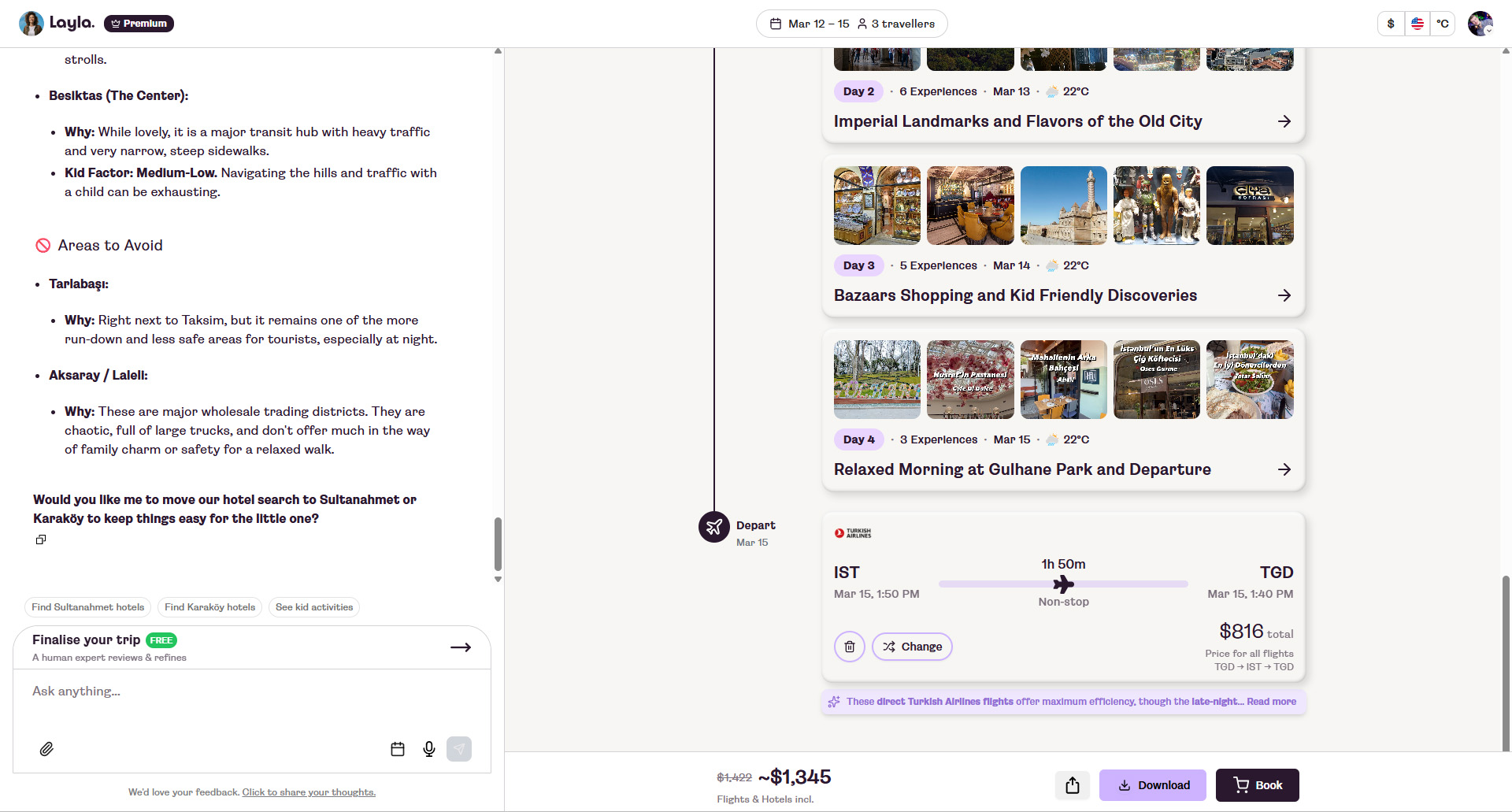1512x812 pixels.
Task: Select the Find Sultanahmet hotels suggestion
Action: tap(88, 607)
